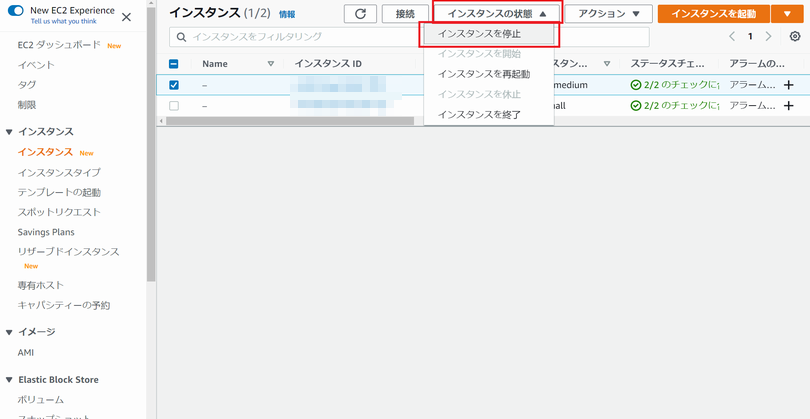
Task: Open スポットリクエスト in sidebar
Action: click(59, 212)
